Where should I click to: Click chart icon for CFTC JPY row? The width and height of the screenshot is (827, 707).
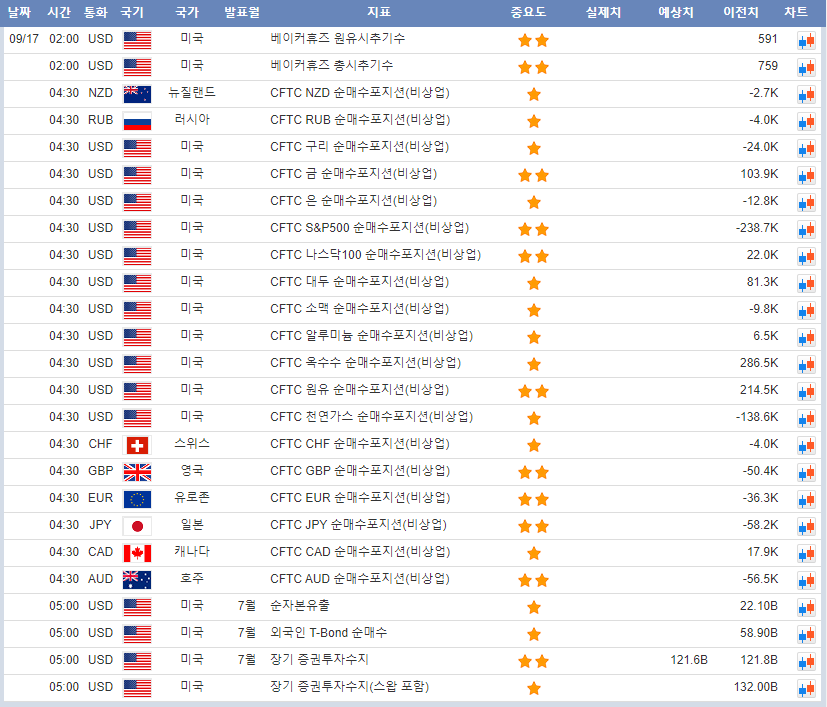[805, 527]
